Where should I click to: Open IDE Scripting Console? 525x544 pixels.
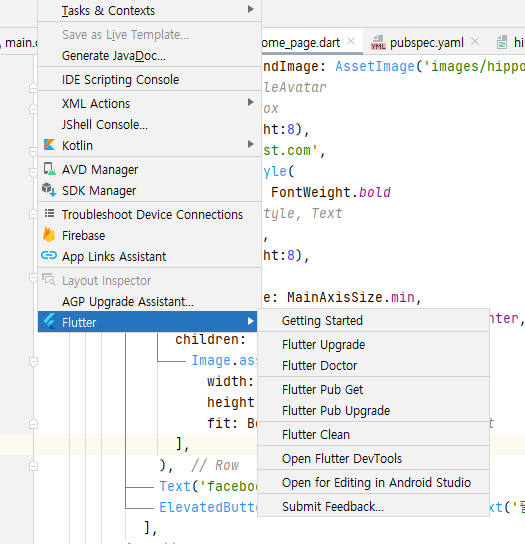pos(150,79)
